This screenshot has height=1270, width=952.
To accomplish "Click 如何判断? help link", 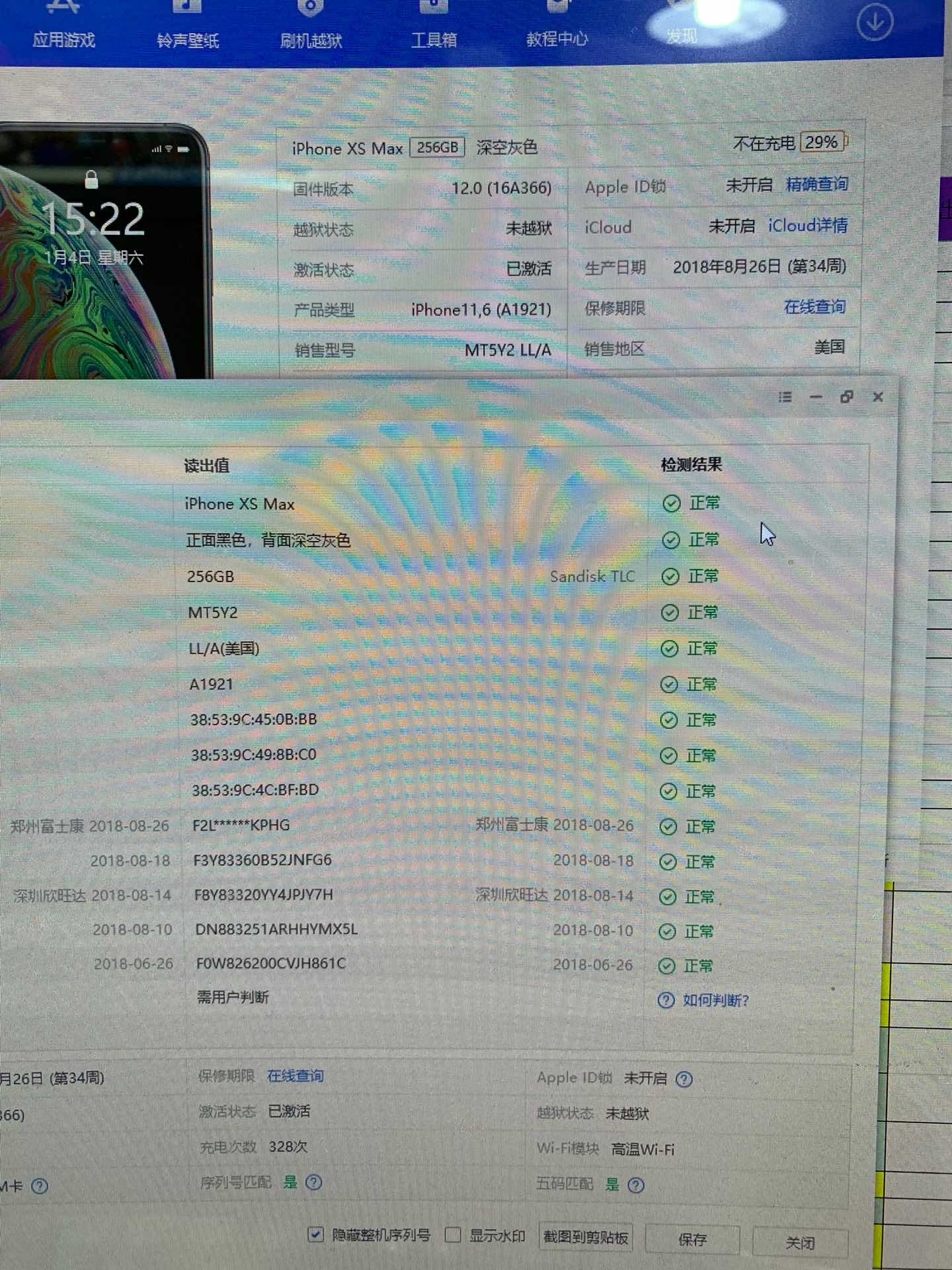I will [716, 1000].
